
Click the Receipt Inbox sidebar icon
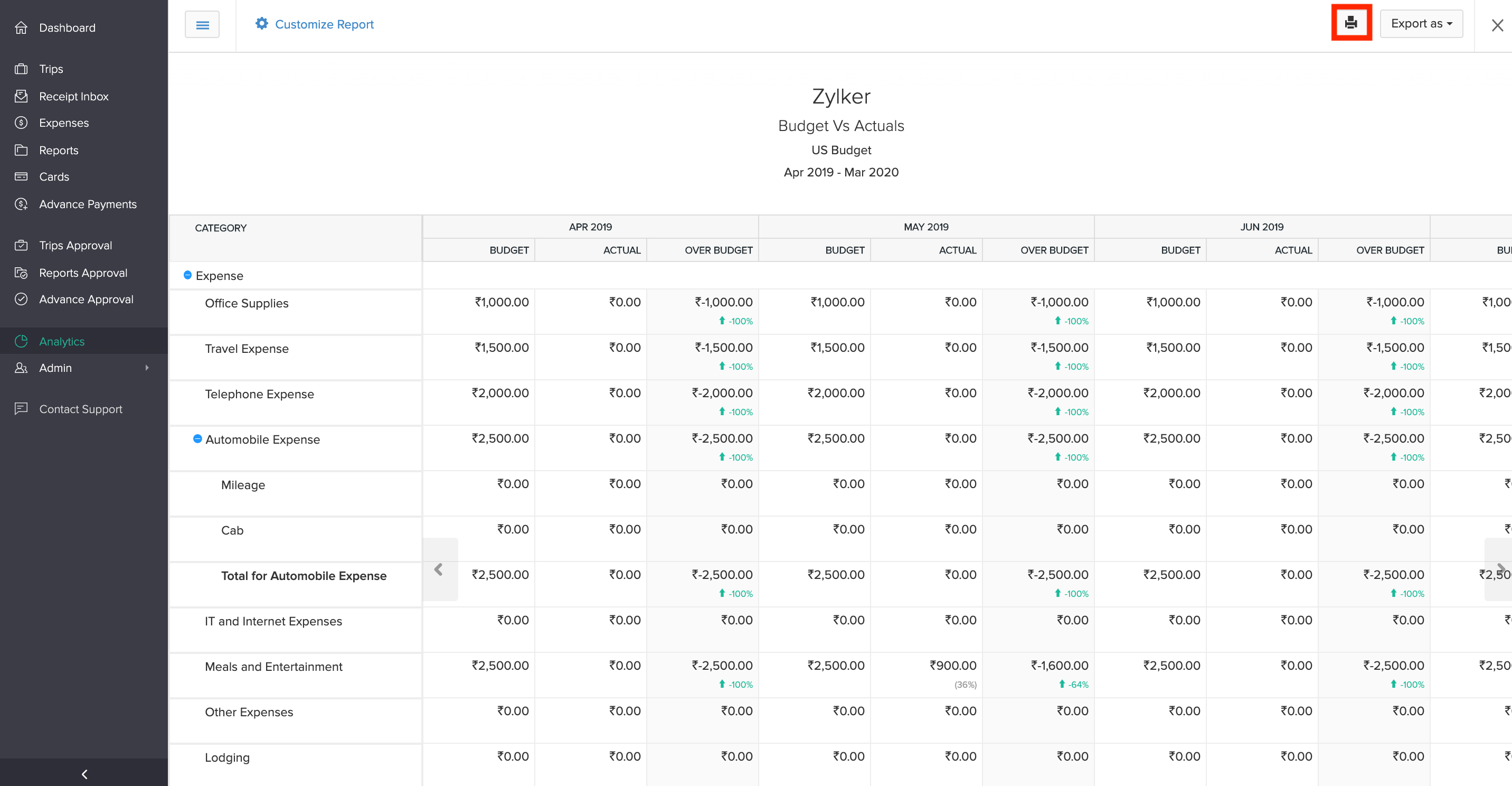click(x=21, y=96)
